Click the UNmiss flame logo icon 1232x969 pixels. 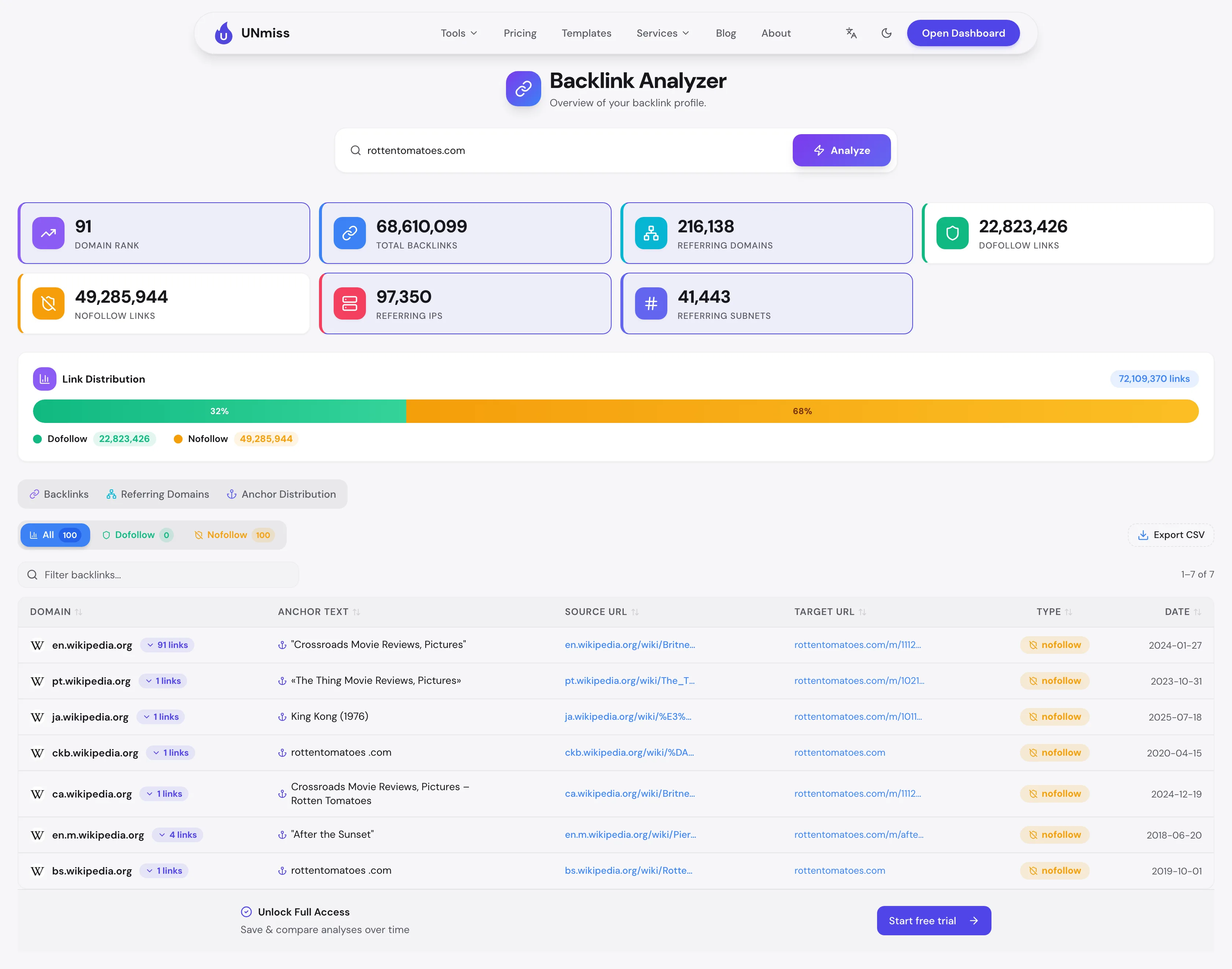pos(224,33)
